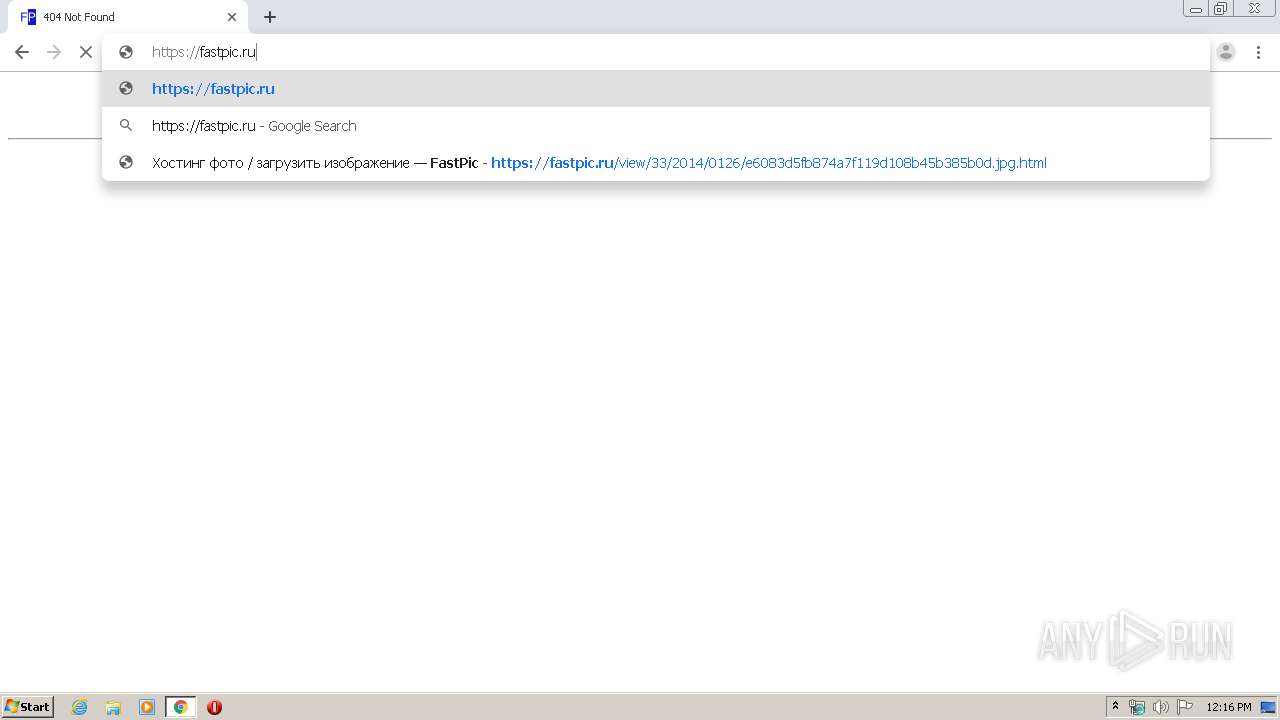
Task: Open Windows Media Player from taskbar
Action: click(x=147, y=707)
